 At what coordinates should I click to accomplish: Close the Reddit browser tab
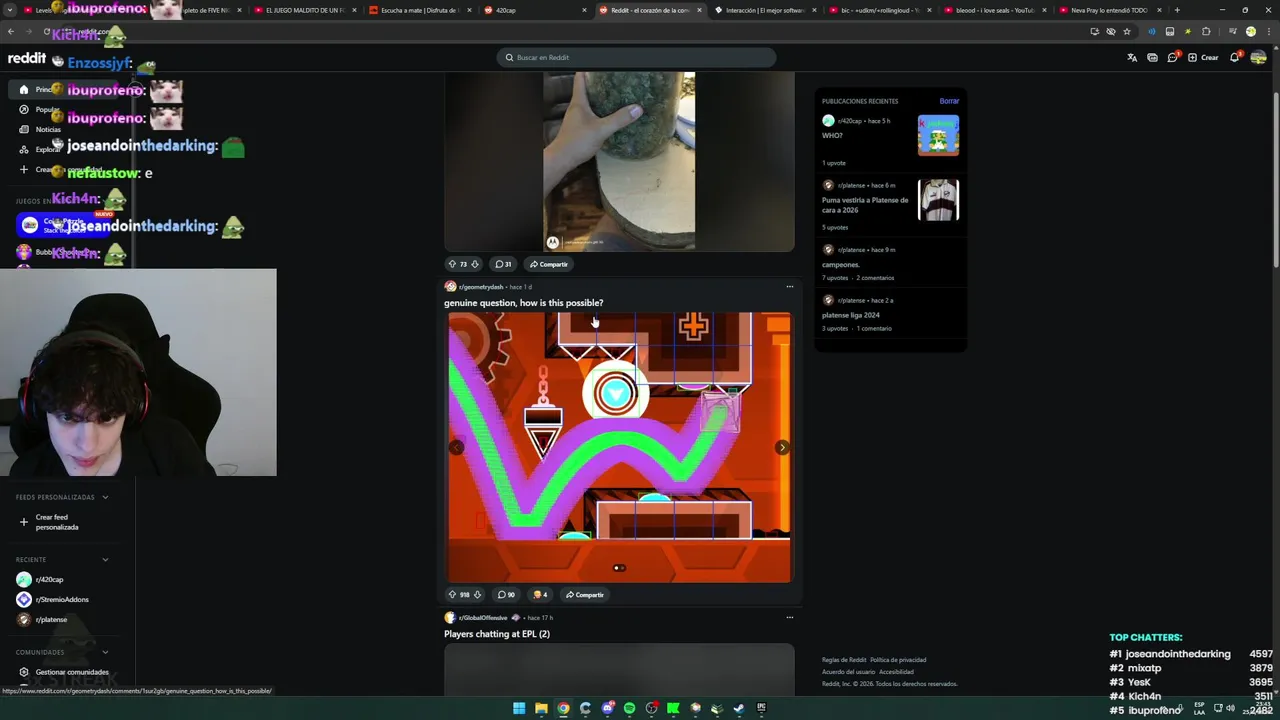click(699, 10)
